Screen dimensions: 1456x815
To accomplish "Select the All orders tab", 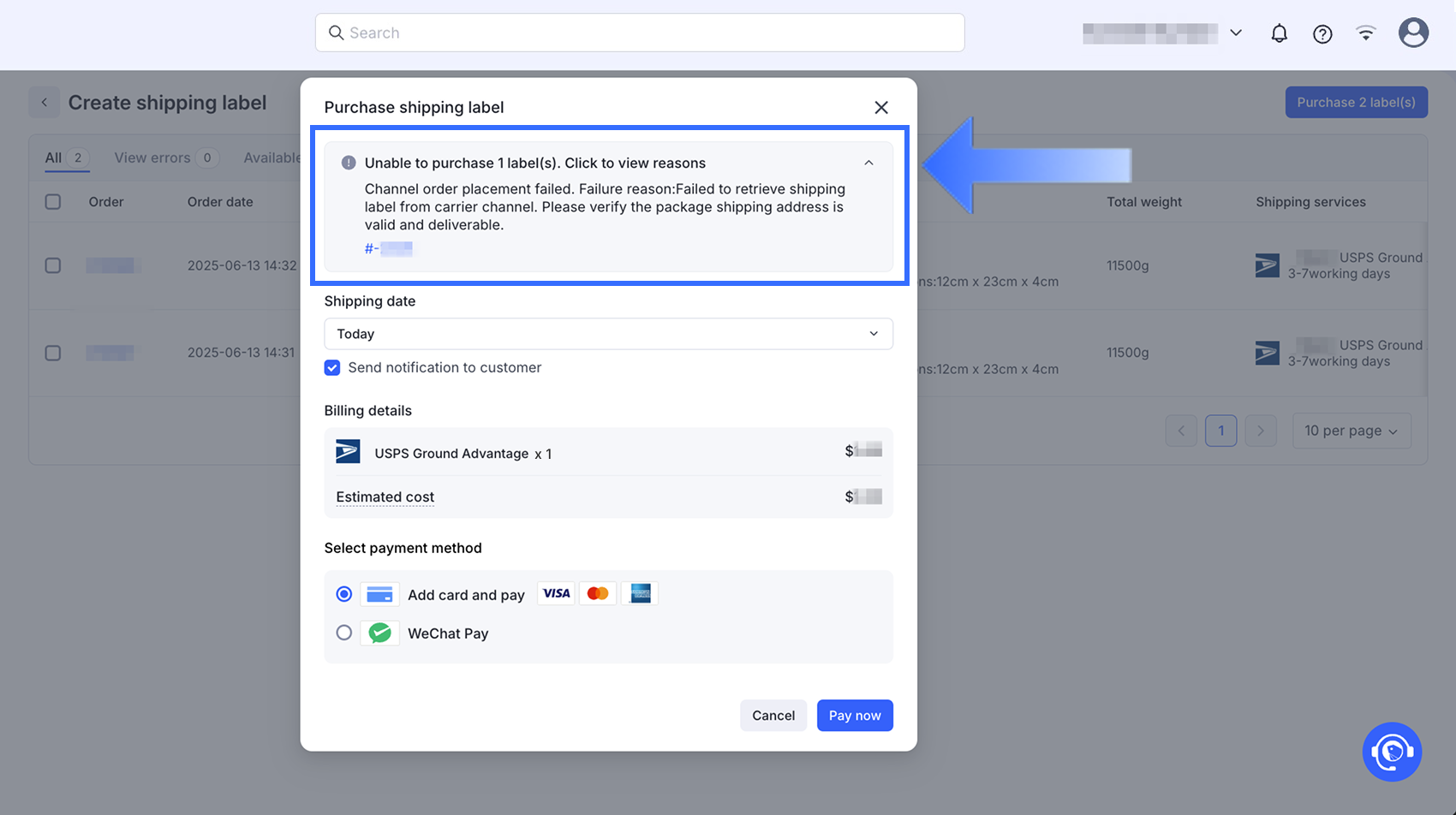I will click(53, 158).
